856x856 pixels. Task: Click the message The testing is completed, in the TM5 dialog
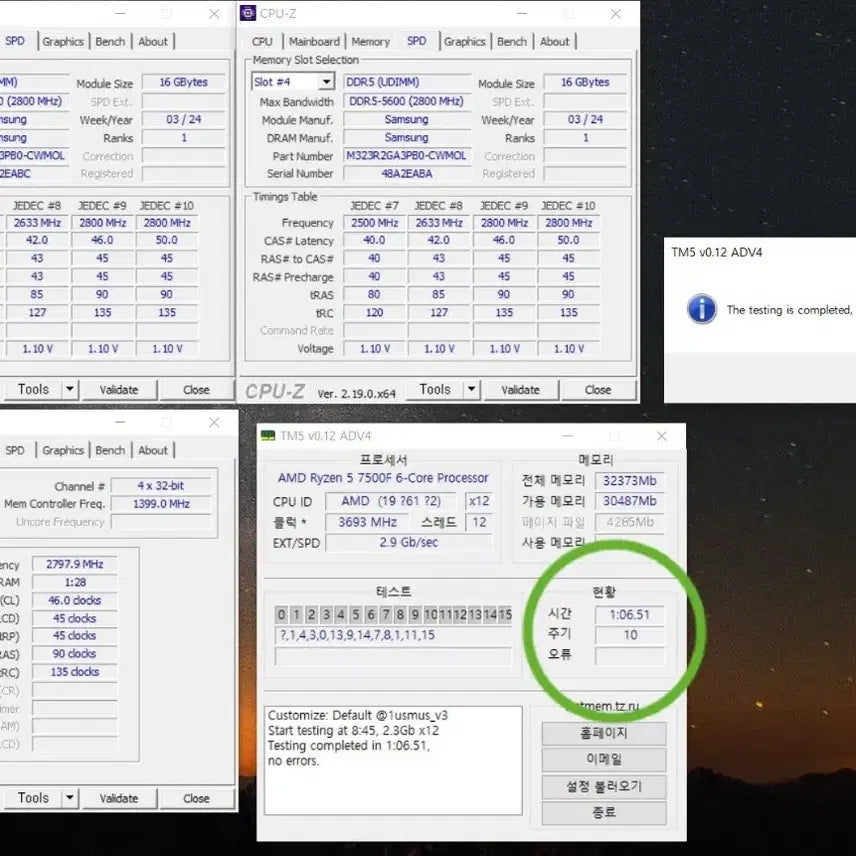789,310
